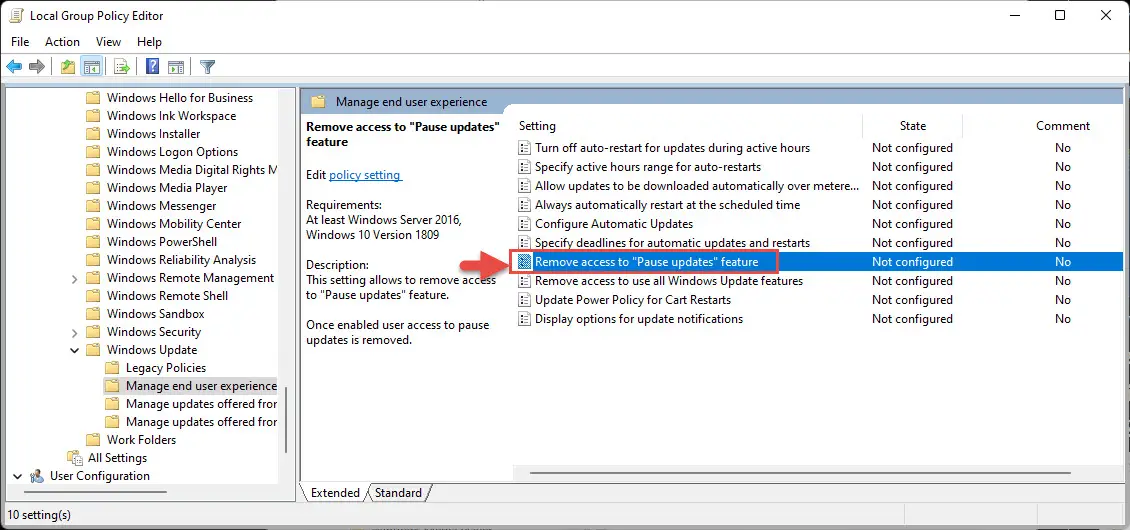Select Windows Mobility Center in the tree

[x=174, y=224]
